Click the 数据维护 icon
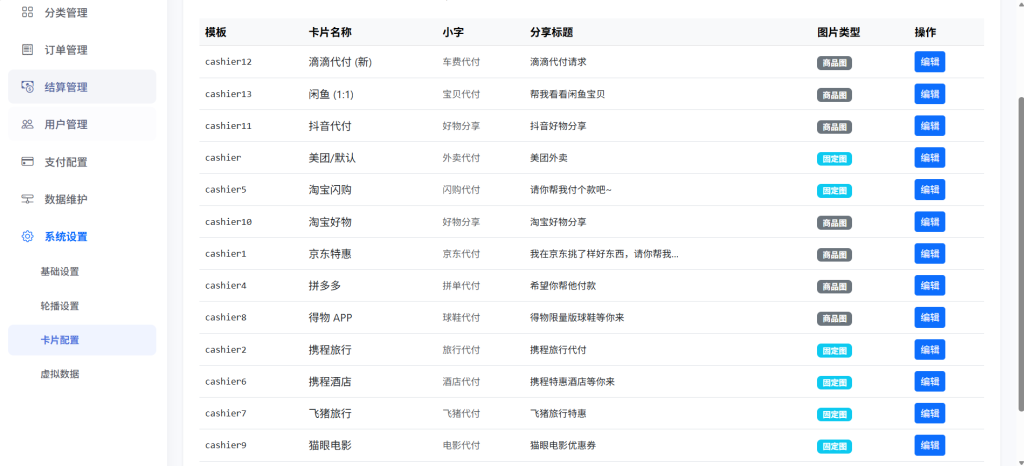This screenshot has height=466, width=1024. pyautogui.click(x=27, y=199)
